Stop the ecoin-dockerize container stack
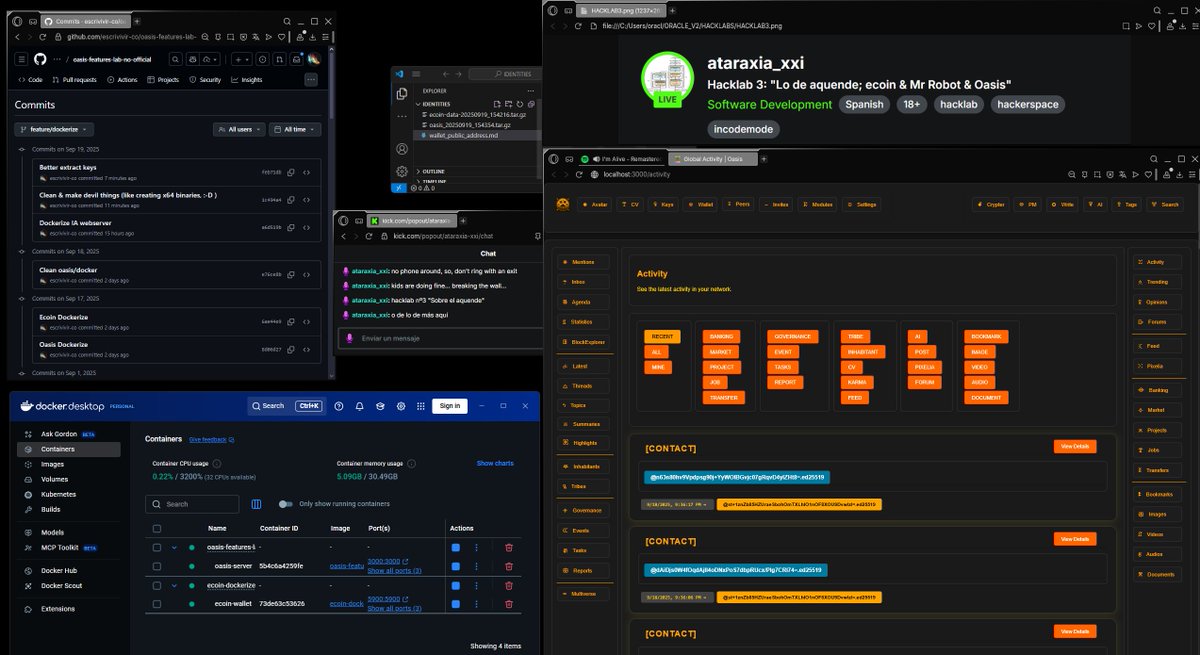1200x655 pixels. click(456, 585)
